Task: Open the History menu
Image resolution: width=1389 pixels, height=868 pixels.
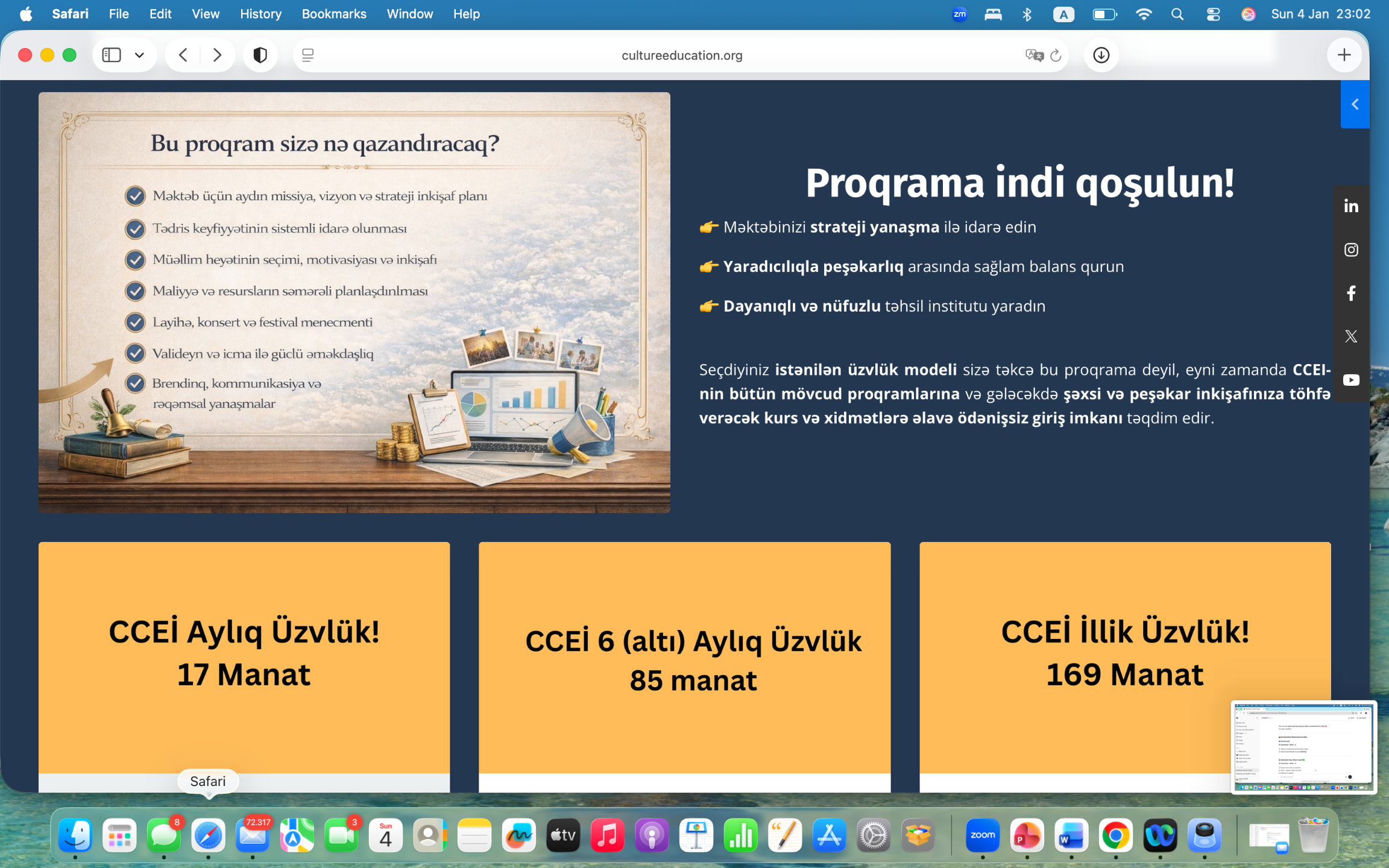Action: 260,14
